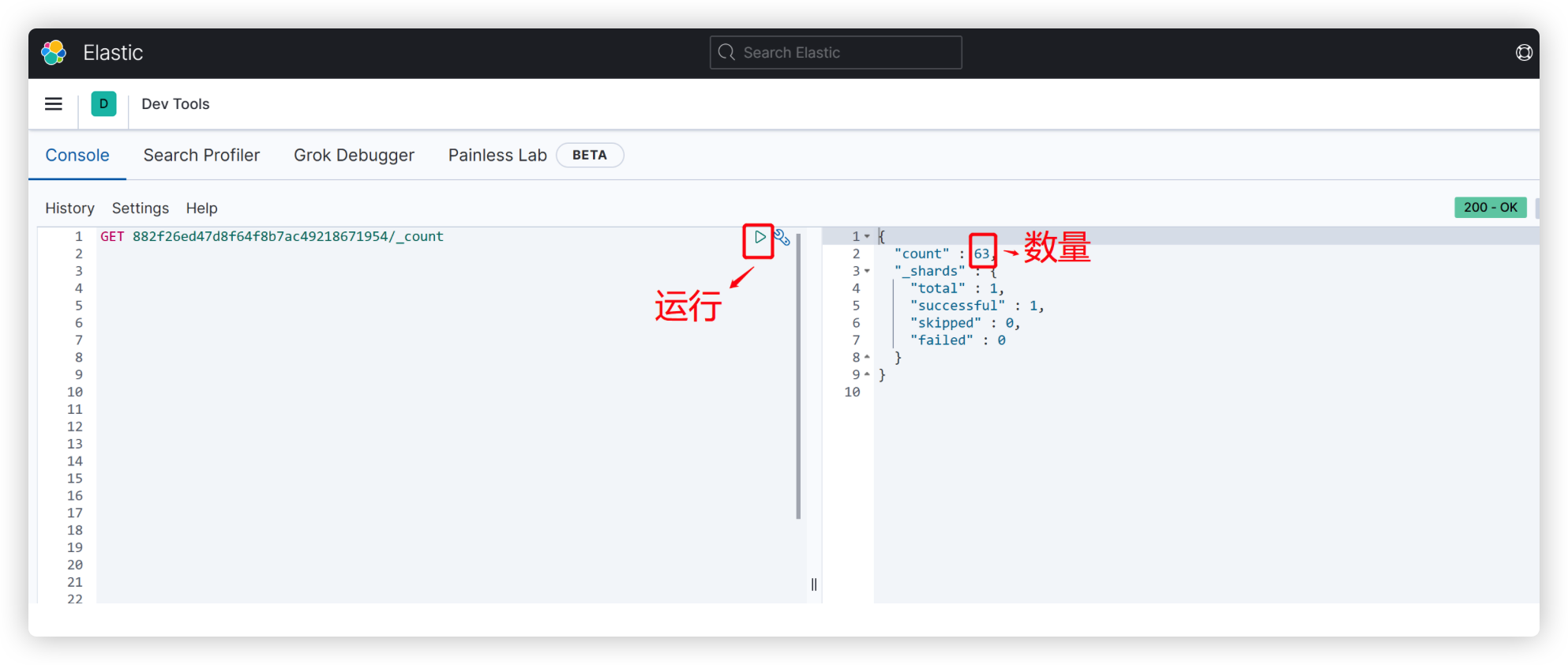
Task: Open the wrench request options icon
Action: pyautogui.click(x=782, y=237)
